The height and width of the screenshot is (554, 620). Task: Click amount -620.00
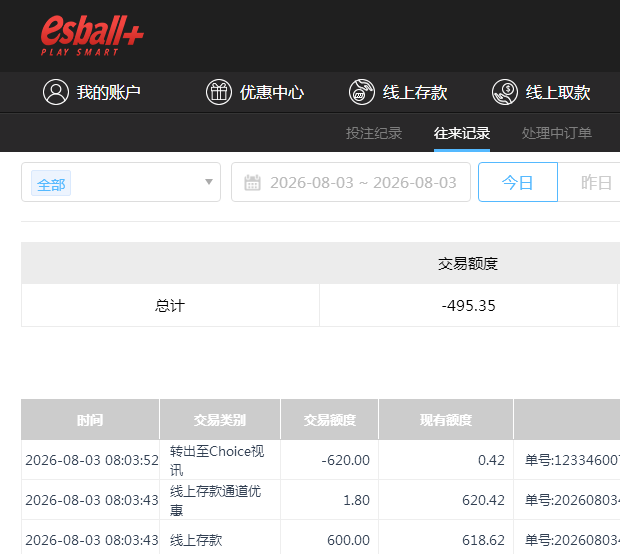[x=346, y=460]
